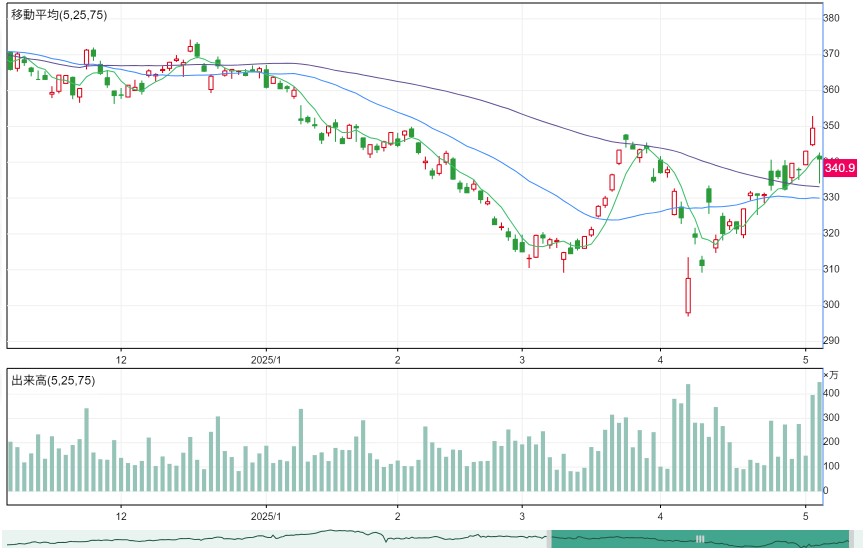The height and width of the screenshot is (552, 868).
Task: Click the rightmost volume bar
Action: tap(820, 436)
